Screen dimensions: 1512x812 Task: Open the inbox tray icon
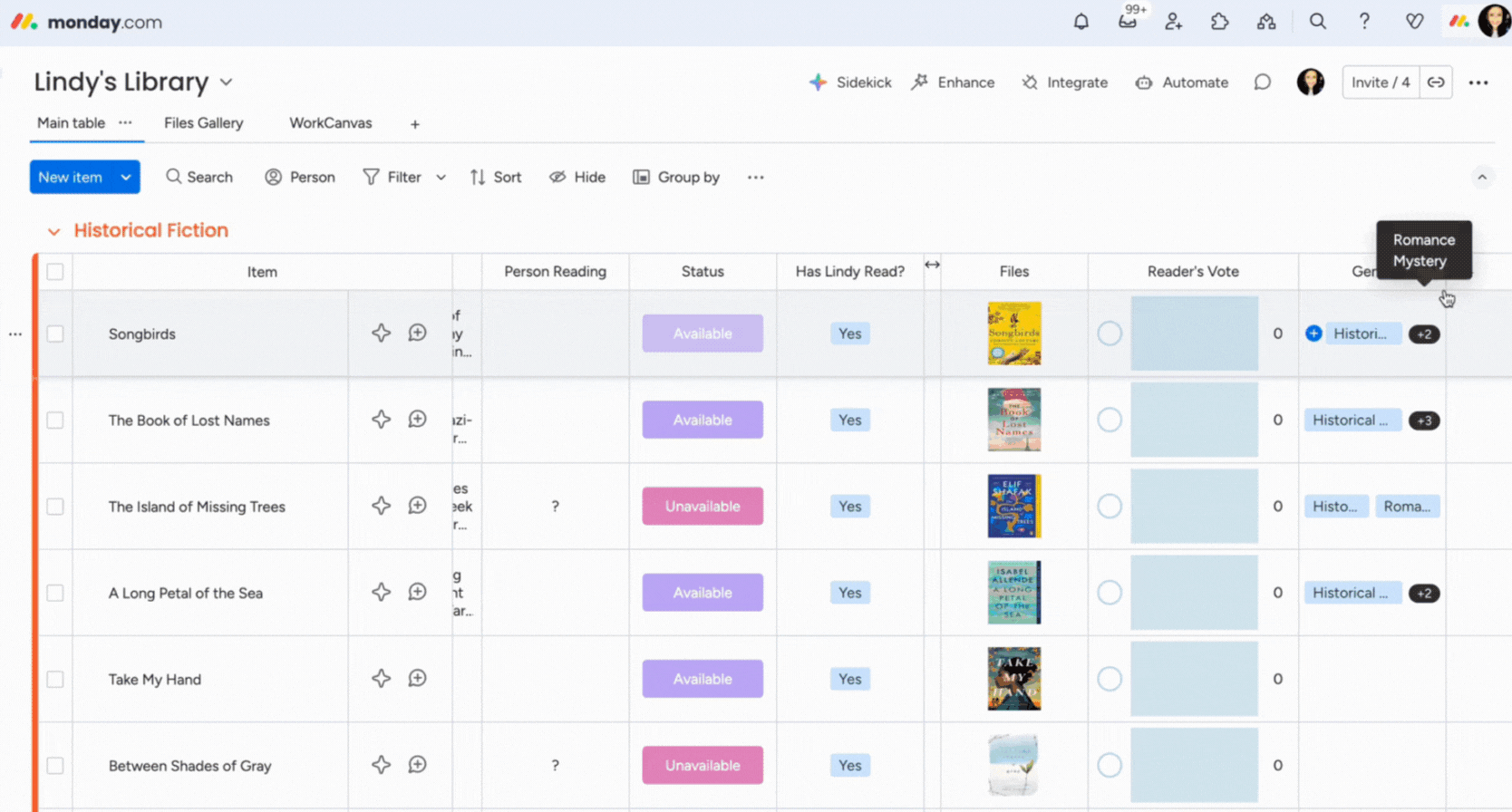tap(1127, 22)
